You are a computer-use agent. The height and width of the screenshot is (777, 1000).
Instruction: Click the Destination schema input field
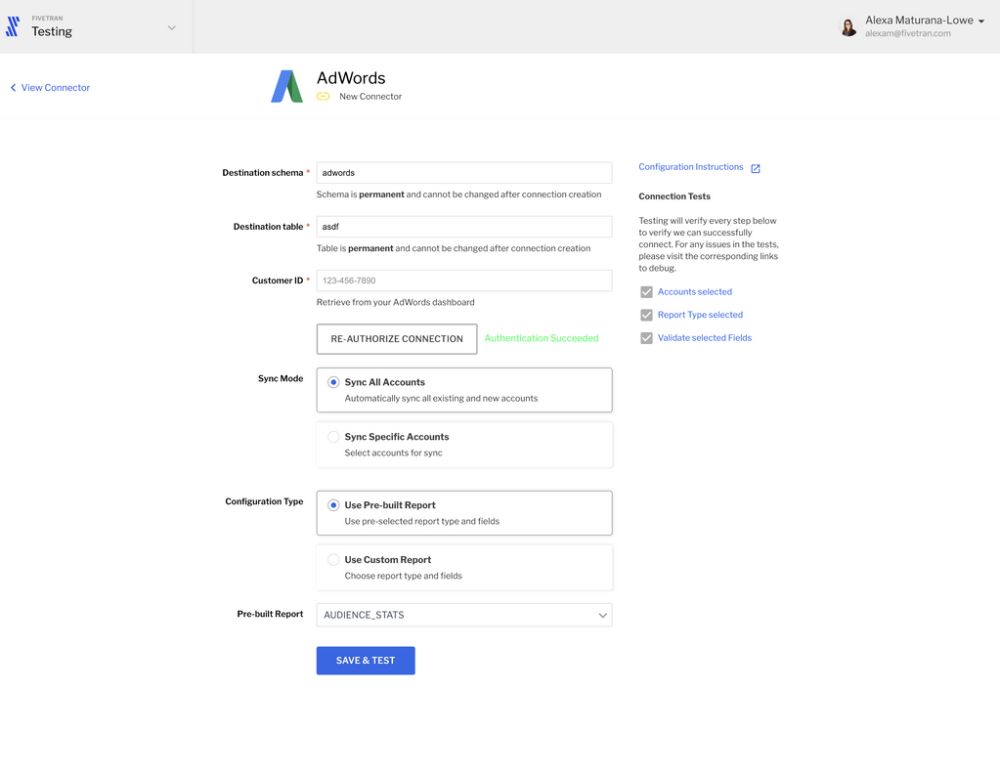coord(464,173)
